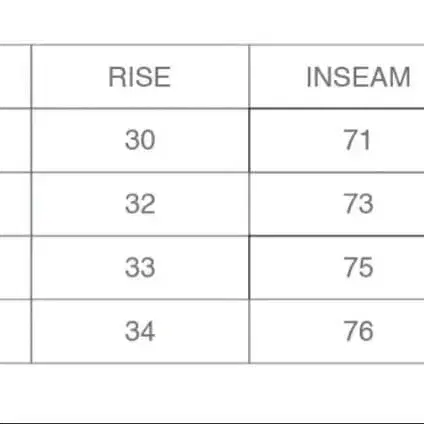Click the rise value 33 cell
The image size is (424, 424).
click(140, 267)
